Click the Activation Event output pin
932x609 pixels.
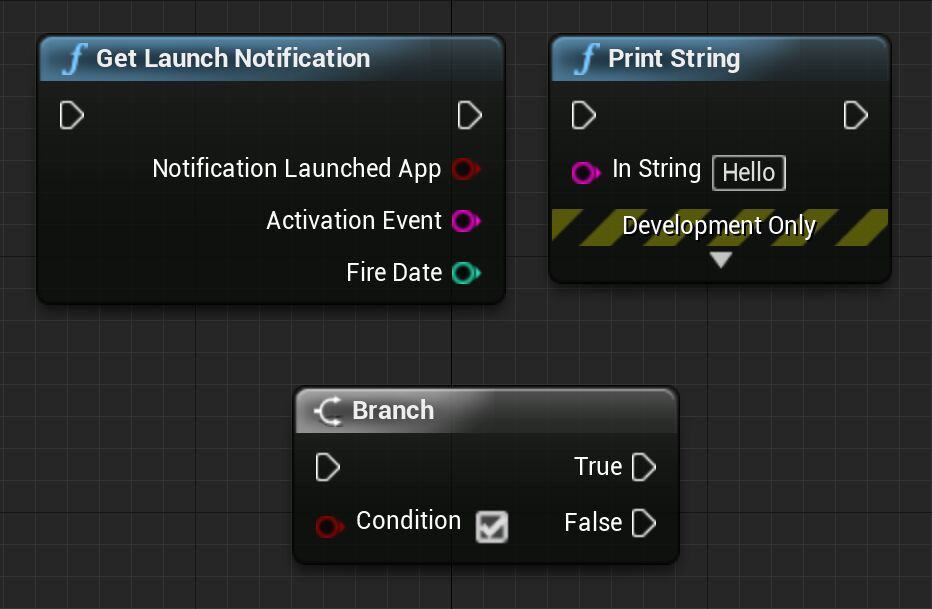[x=464, y=221]
